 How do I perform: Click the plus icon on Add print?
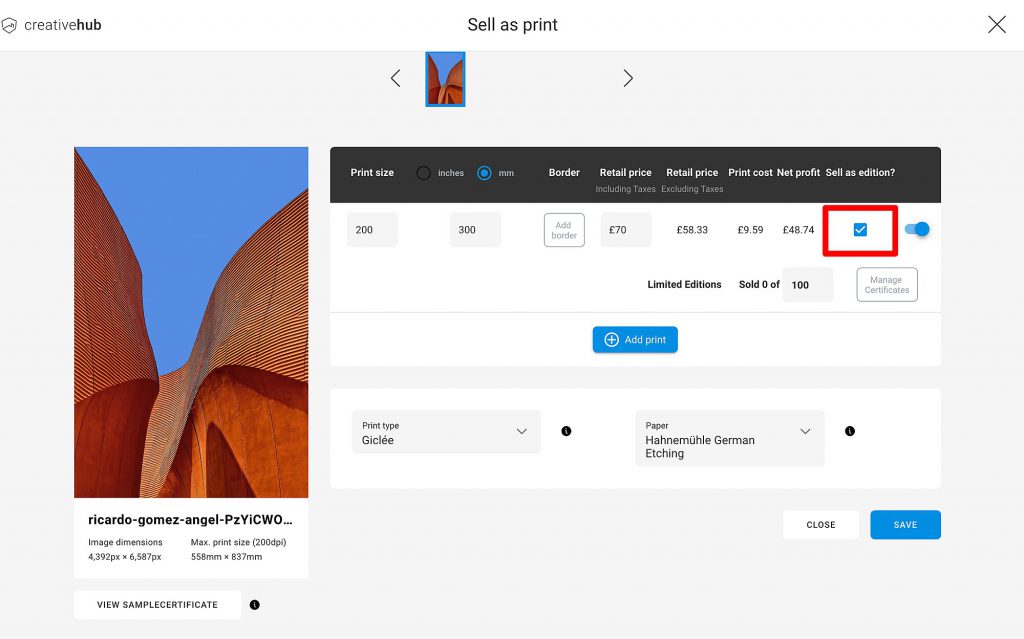610,339
